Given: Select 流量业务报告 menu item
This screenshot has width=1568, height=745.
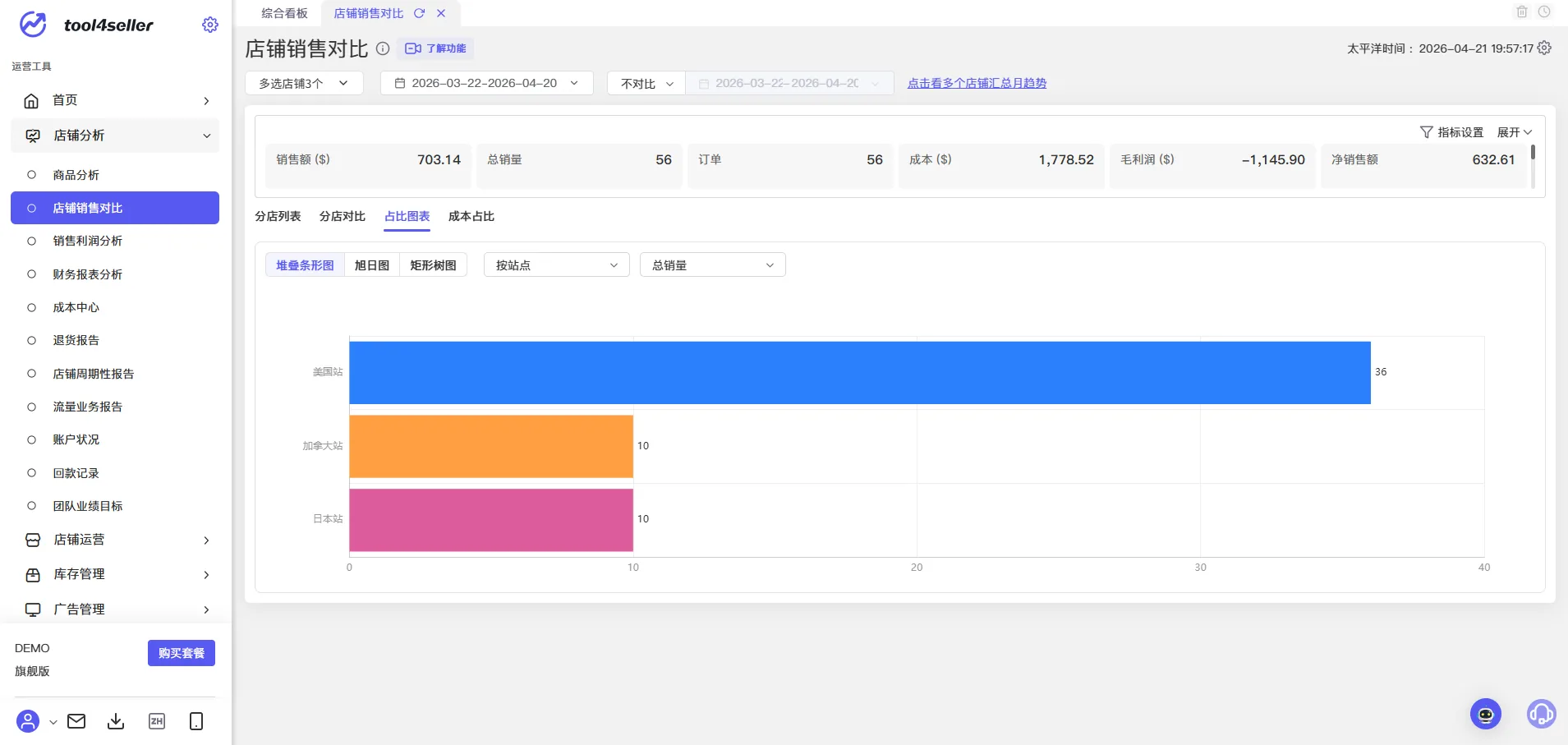Looking at the screenshot, I should [115, 407].
